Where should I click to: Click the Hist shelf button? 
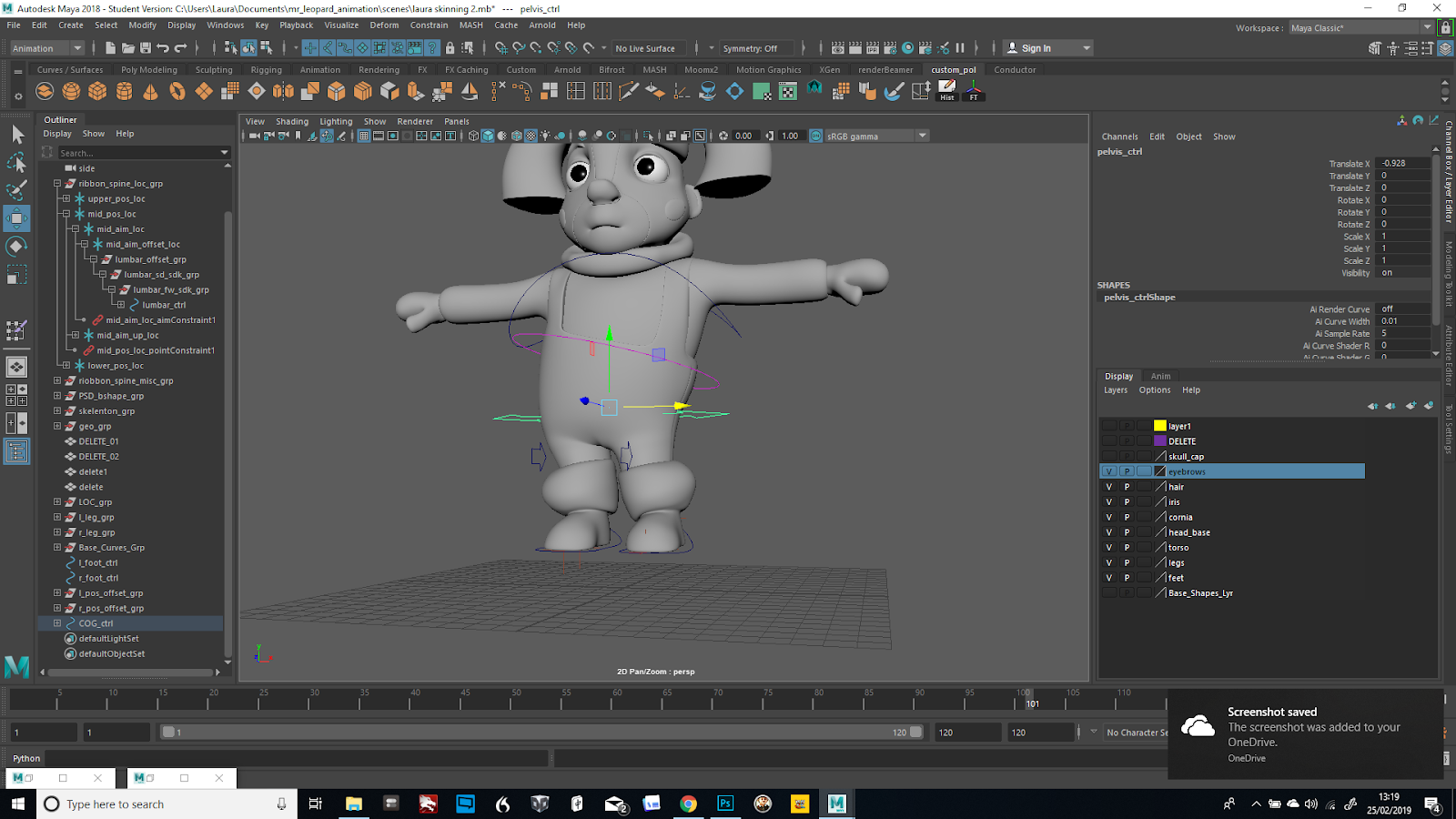point(947,91)
